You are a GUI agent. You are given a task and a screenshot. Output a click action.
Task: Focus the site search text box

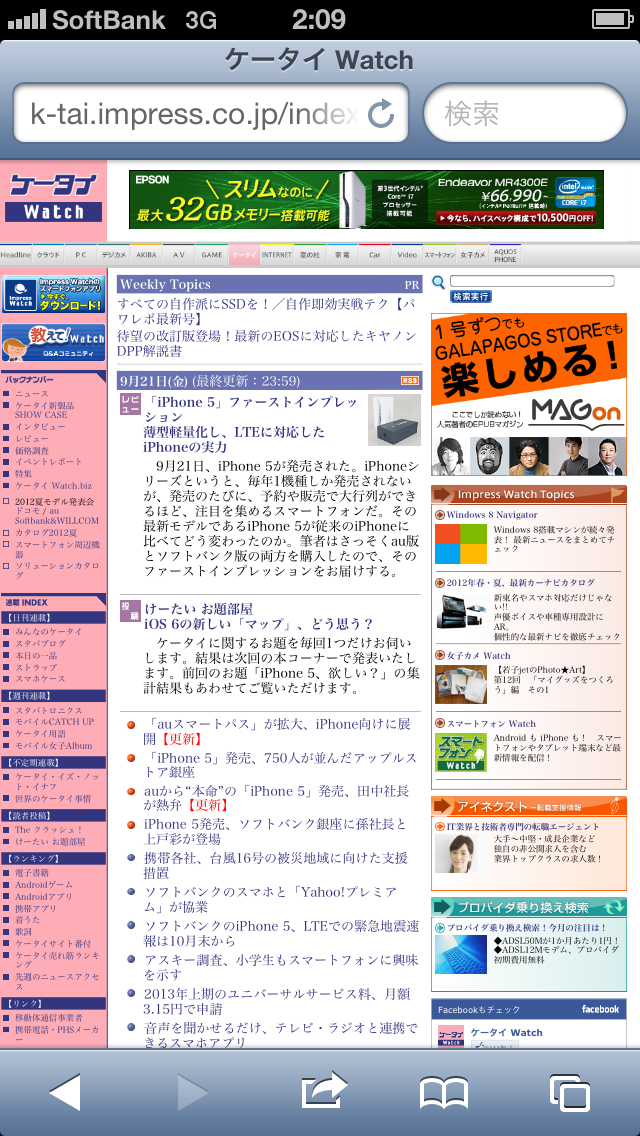pos(532,281)
